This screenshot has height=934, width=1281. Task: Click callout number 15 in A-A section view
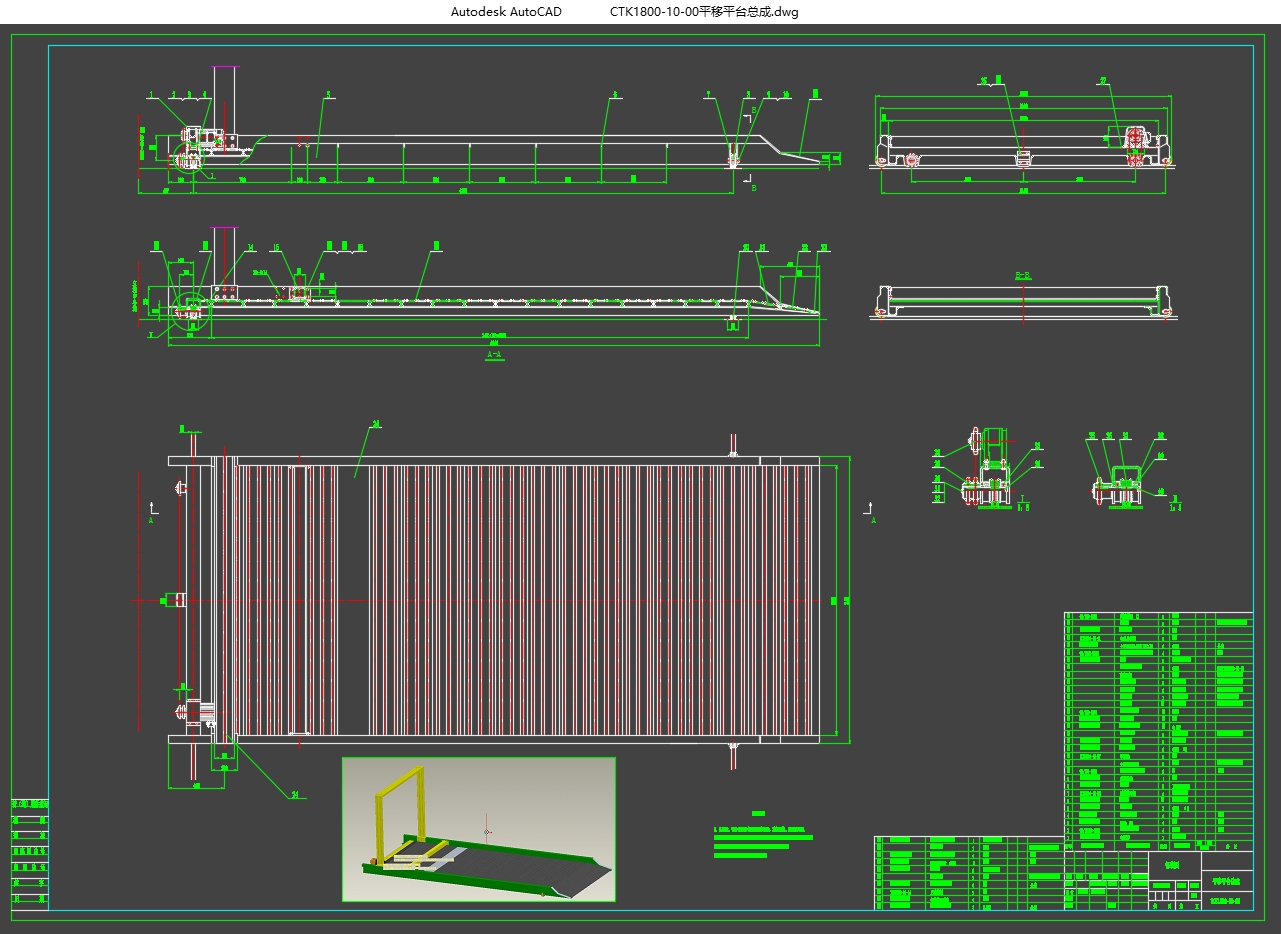tap(277, 247)
